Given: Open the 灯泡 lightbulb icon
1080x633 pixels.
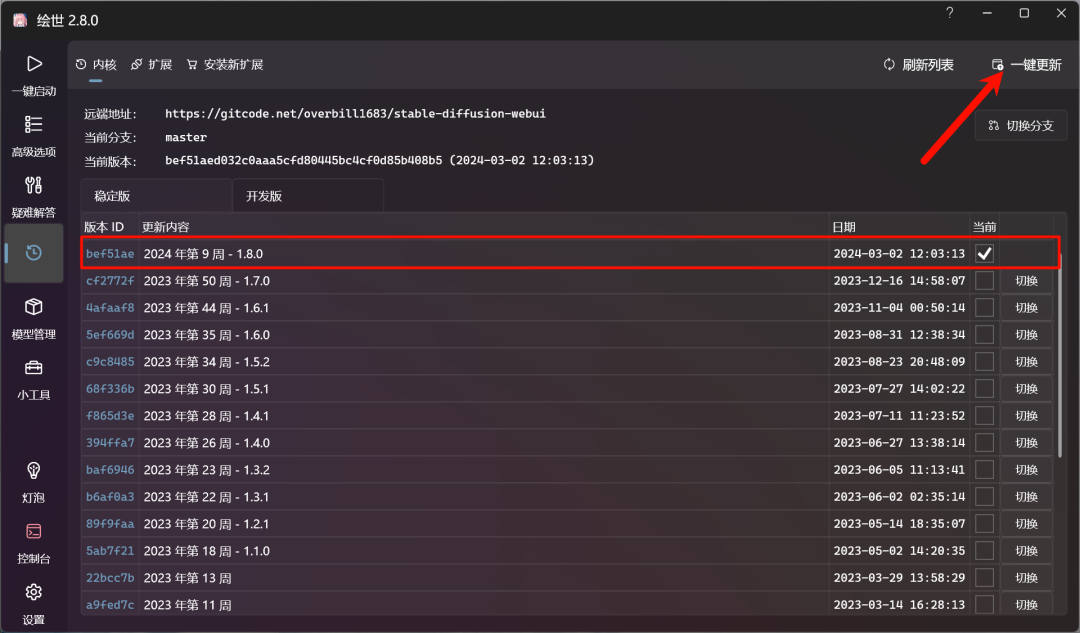Looking at the screenshot, I should [34, 470].
